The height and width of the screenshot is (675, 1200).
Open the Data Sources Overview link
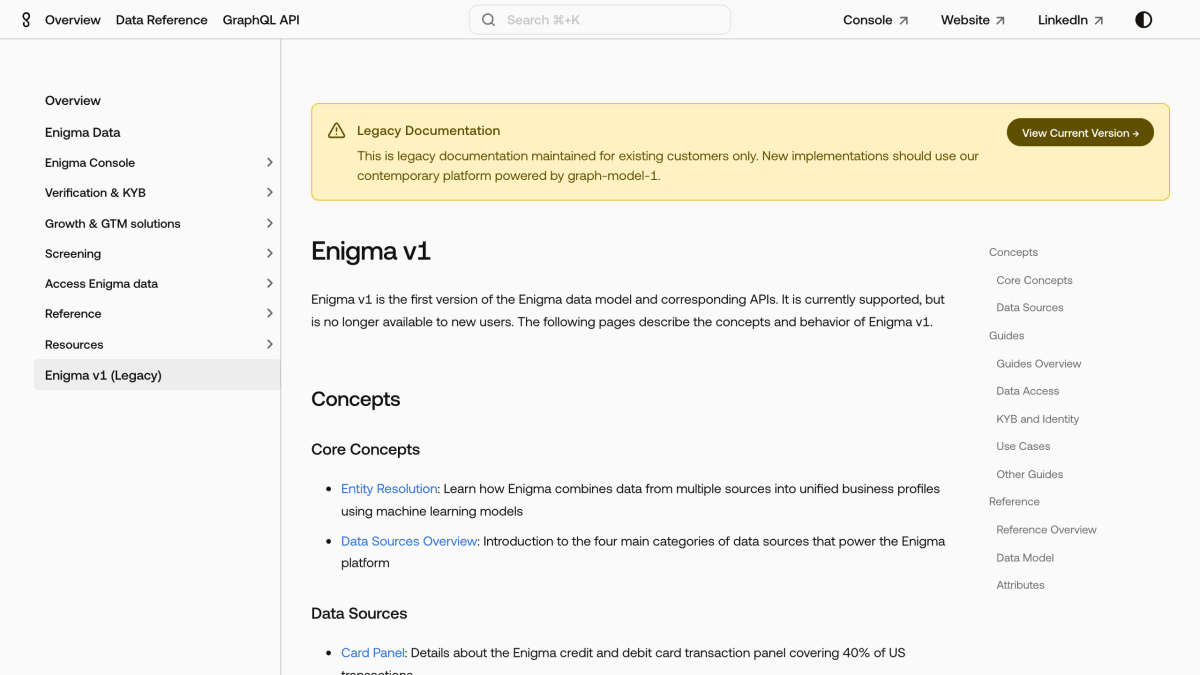coord(409,541)
